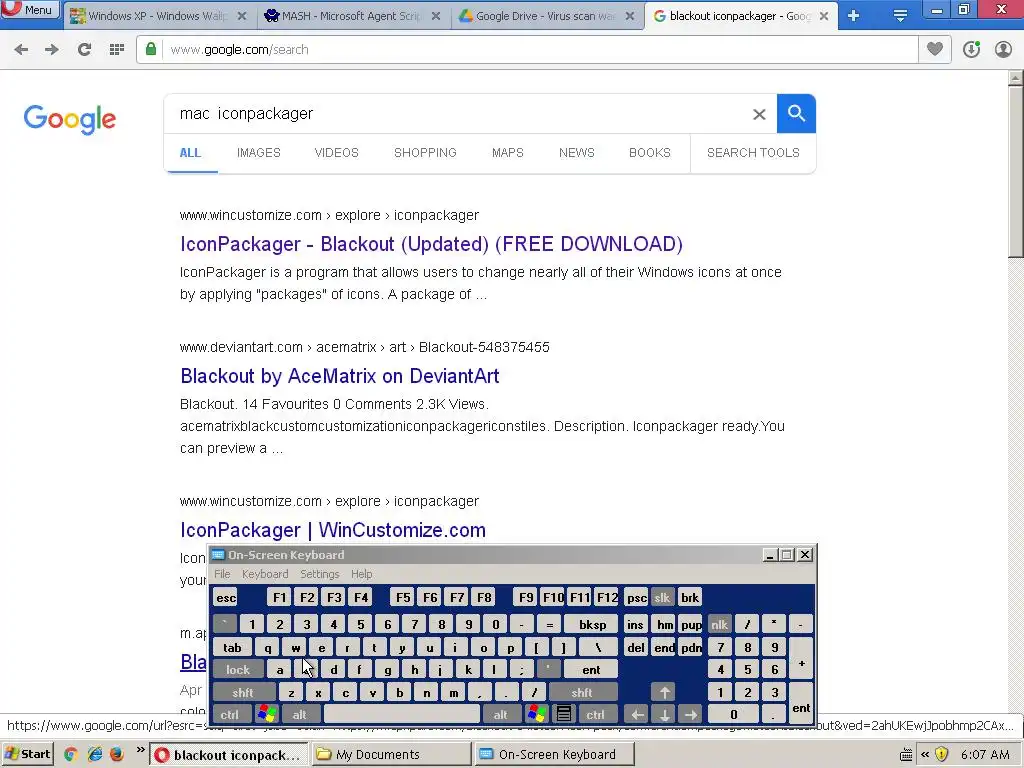Toggle the right alt key

(500, 714)
